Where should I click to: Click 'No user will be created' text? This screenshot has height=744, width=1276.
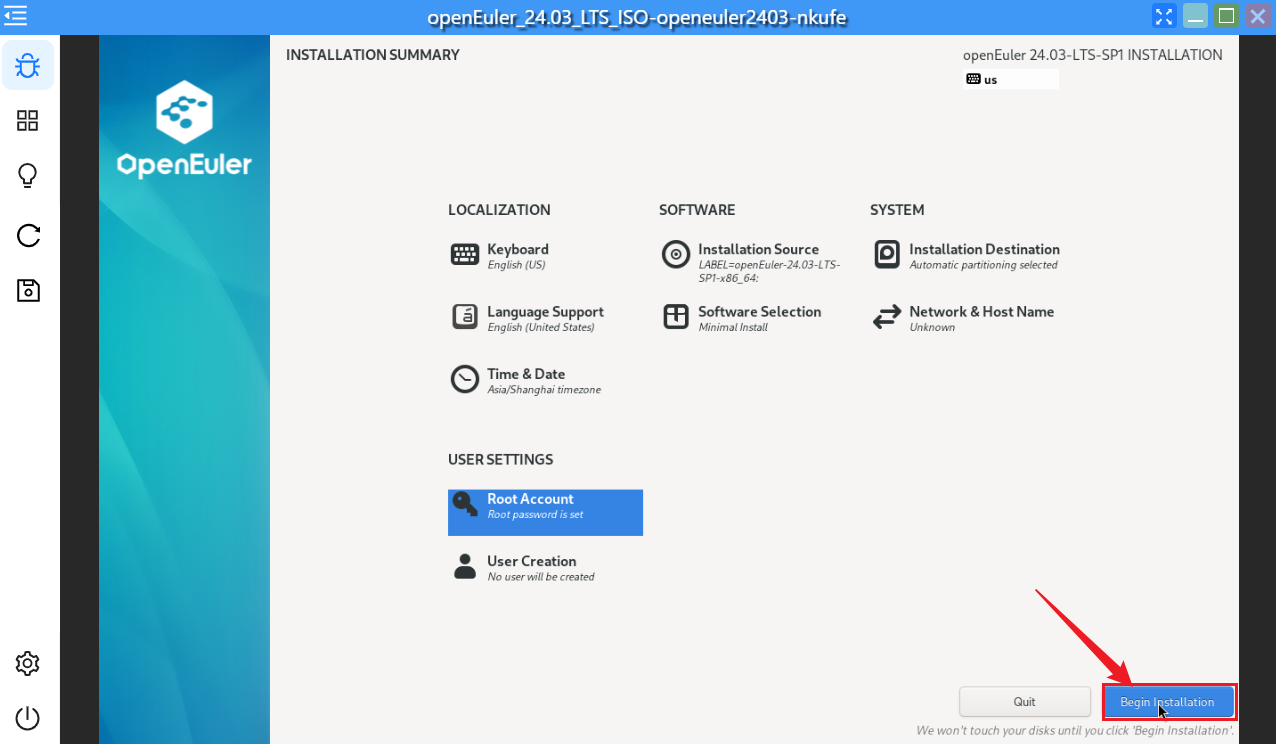541,577
